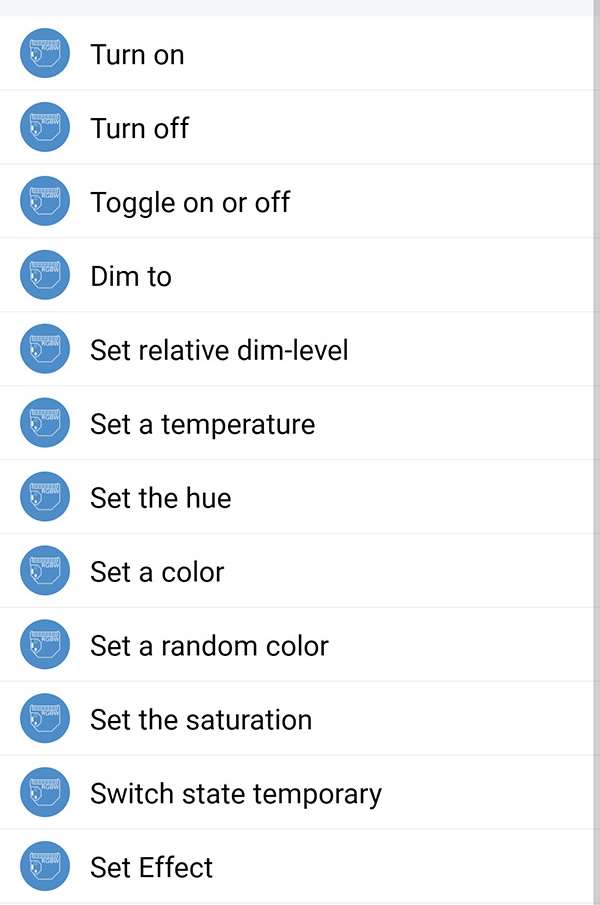Click the RGBW icon beside Turn on
Image resolution: width=600 pixels, height=905 pixels.
coord(45,54)
